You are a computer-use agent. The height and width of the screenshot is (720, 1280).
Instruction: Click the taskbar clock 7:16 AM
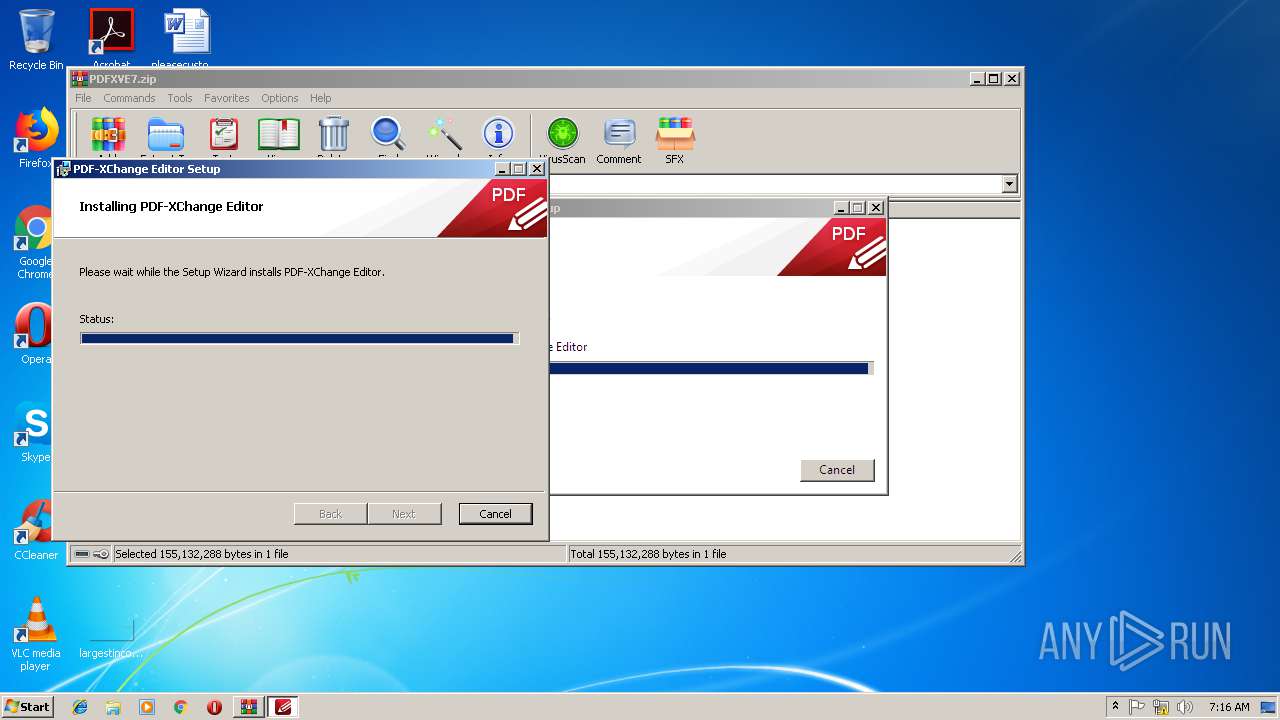[1229, 707]
